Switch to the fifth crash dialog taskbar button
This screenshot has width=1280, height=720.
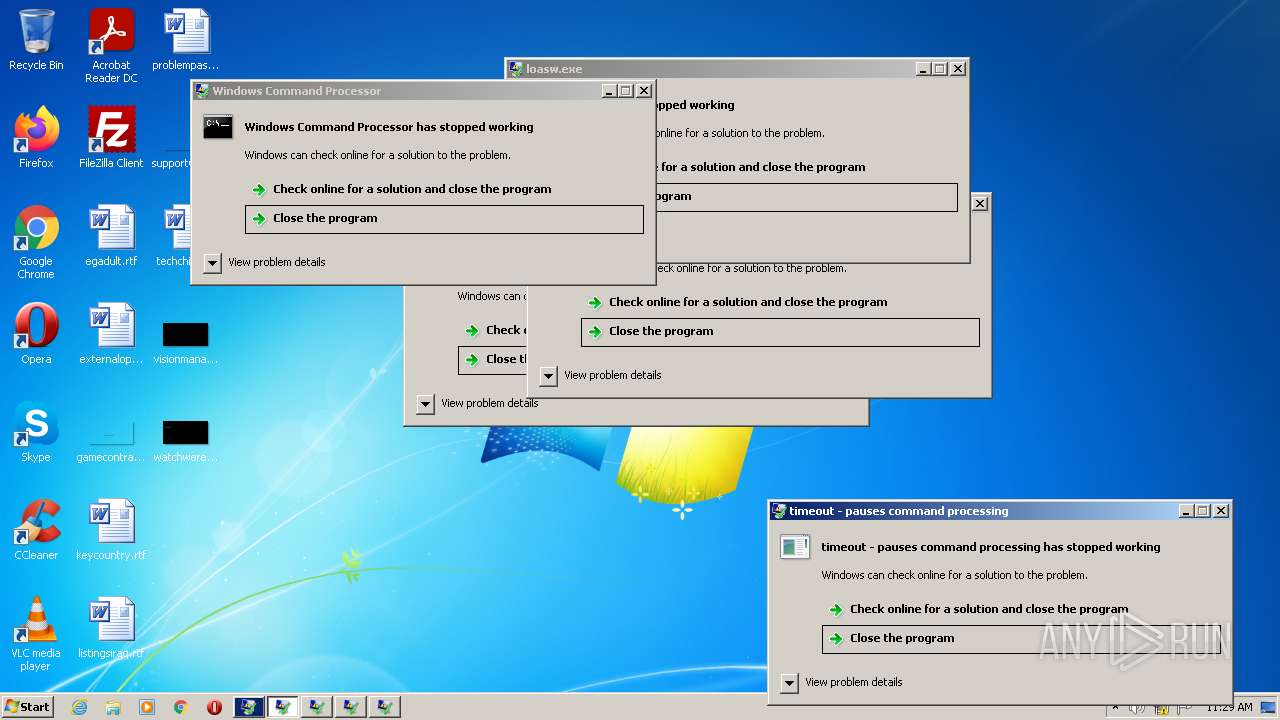(385, 707)
